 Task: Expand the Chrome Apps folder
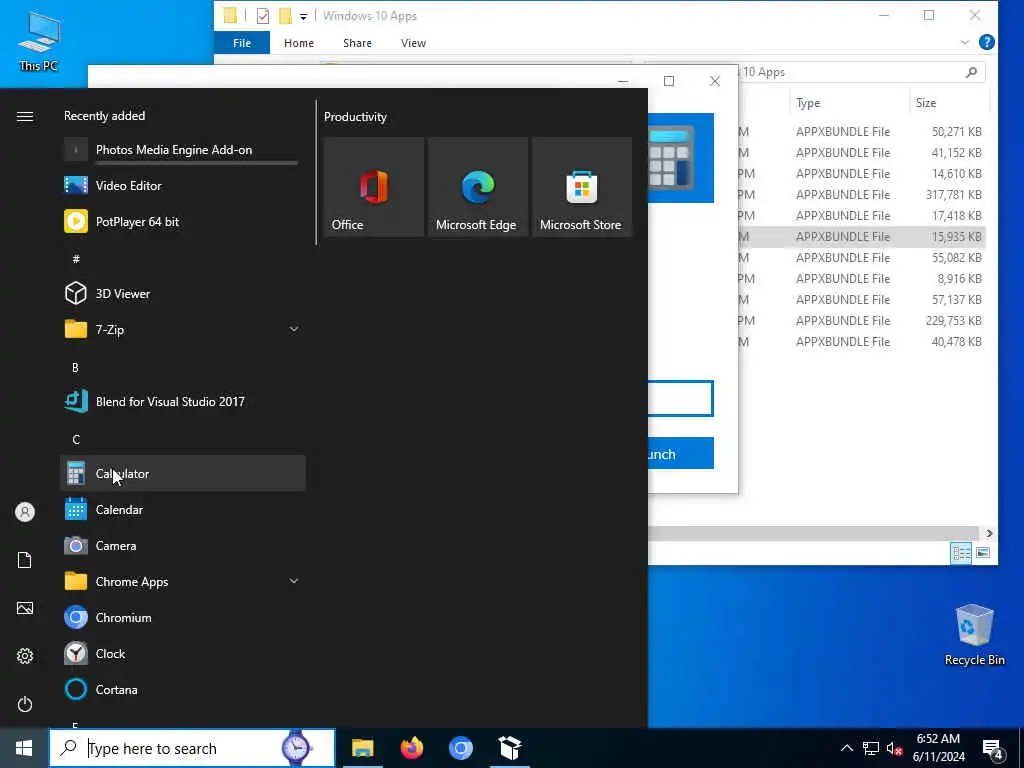pos(294,581)
